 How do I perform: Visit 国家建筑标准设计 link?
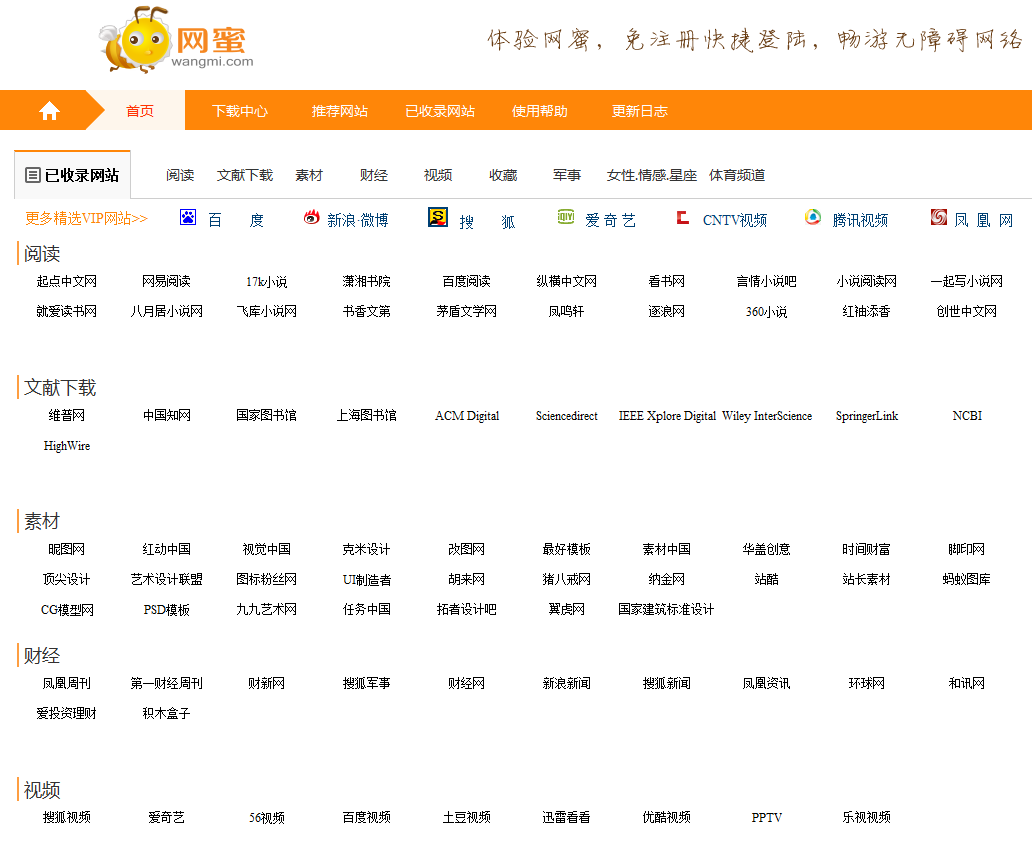coord(666,610)
